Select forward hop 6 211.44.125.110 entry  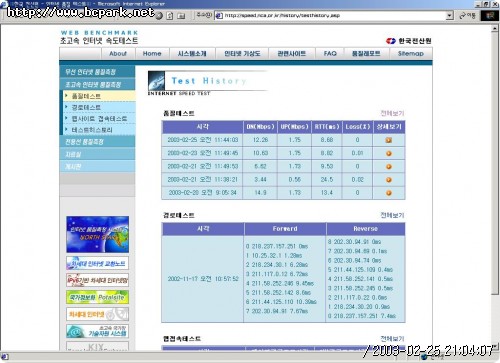[281, 302]
